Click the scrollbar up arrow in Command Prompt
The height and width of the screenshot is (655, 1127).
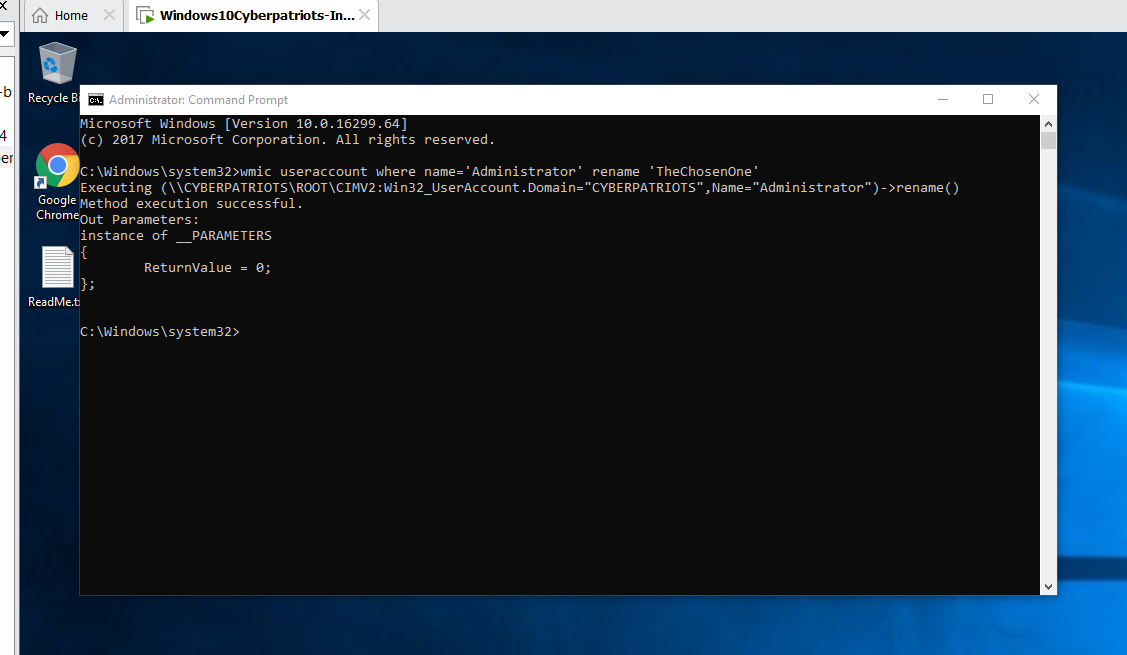pyautogui.click(x=1048, y=124)
